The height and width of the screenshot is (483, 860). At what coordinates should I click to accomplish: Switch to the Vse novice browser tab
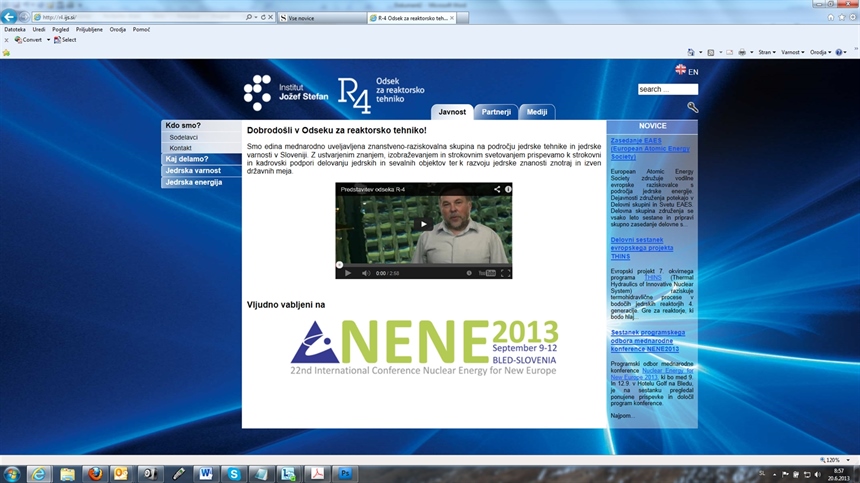pos(322,18)
